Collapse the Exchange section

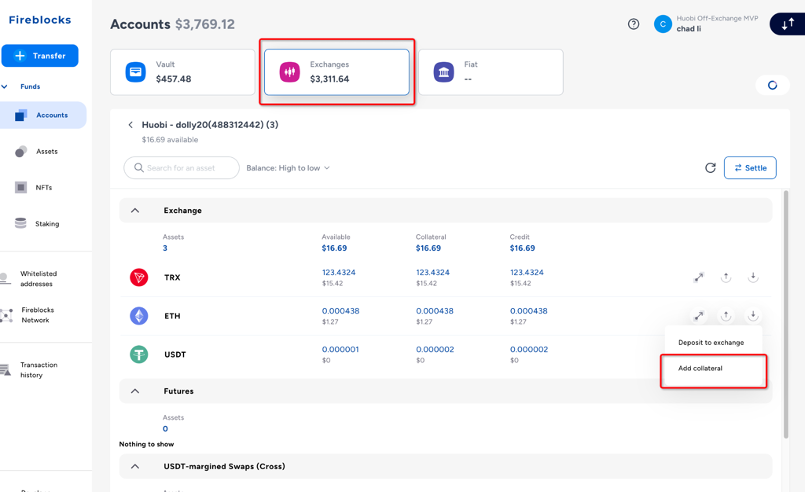pyautogui.click(x=135, y=211)
